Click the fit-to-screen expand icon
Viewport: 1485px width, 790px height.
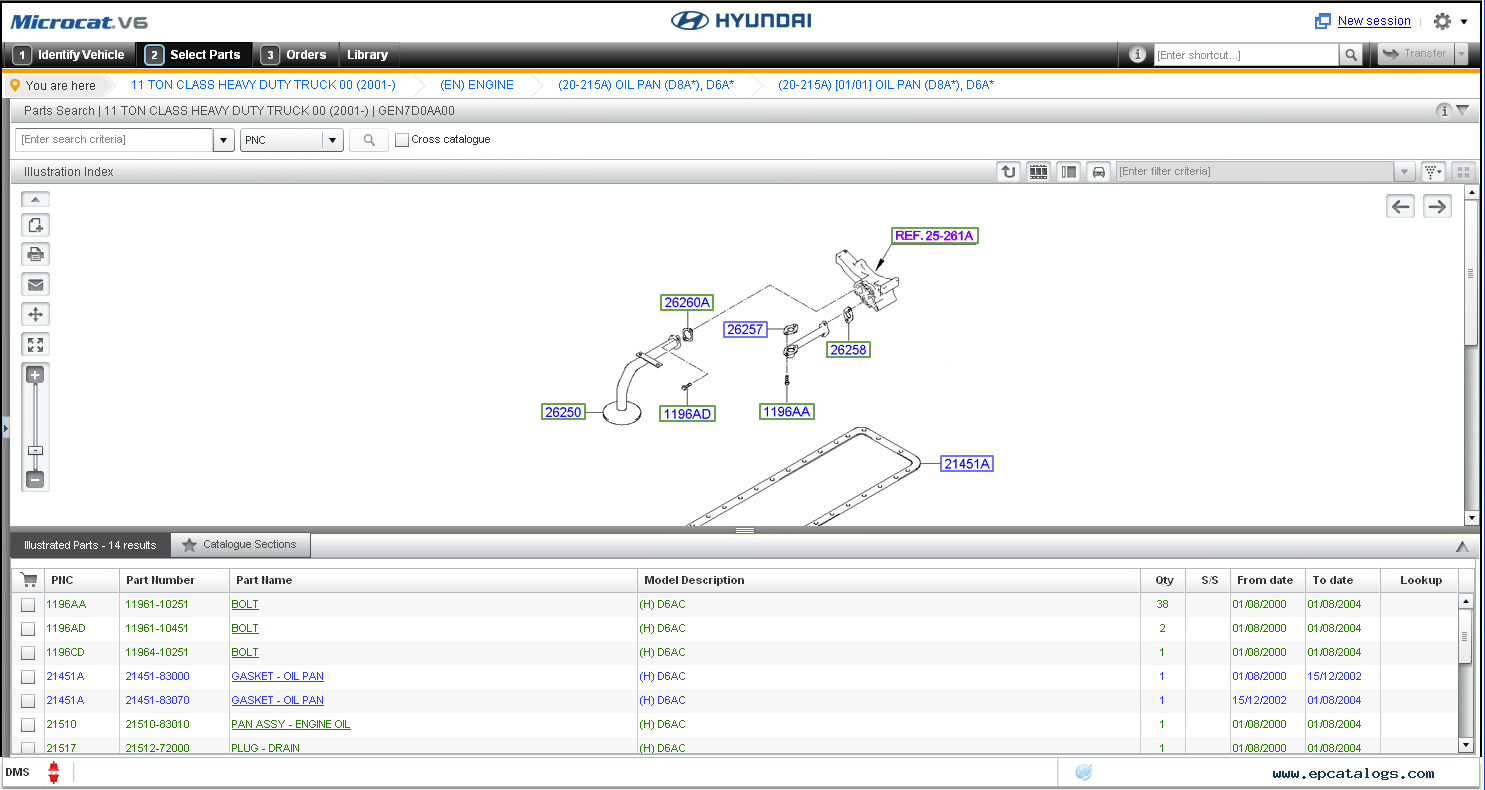point(35,345)
